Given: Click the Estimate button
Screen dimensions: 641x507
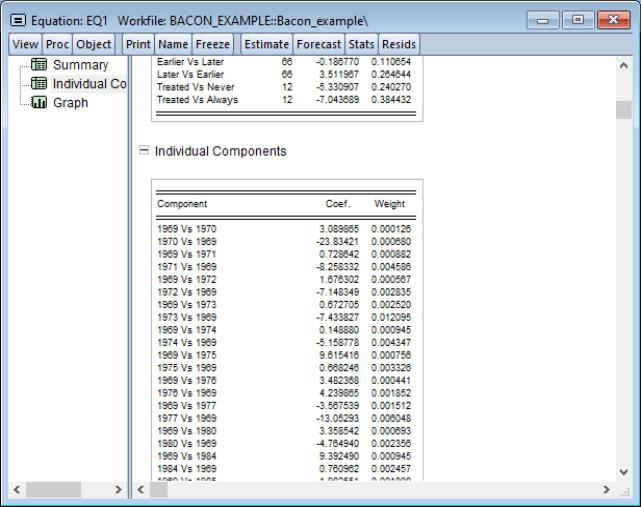Looking at the screenshot, I should [266, 44].
